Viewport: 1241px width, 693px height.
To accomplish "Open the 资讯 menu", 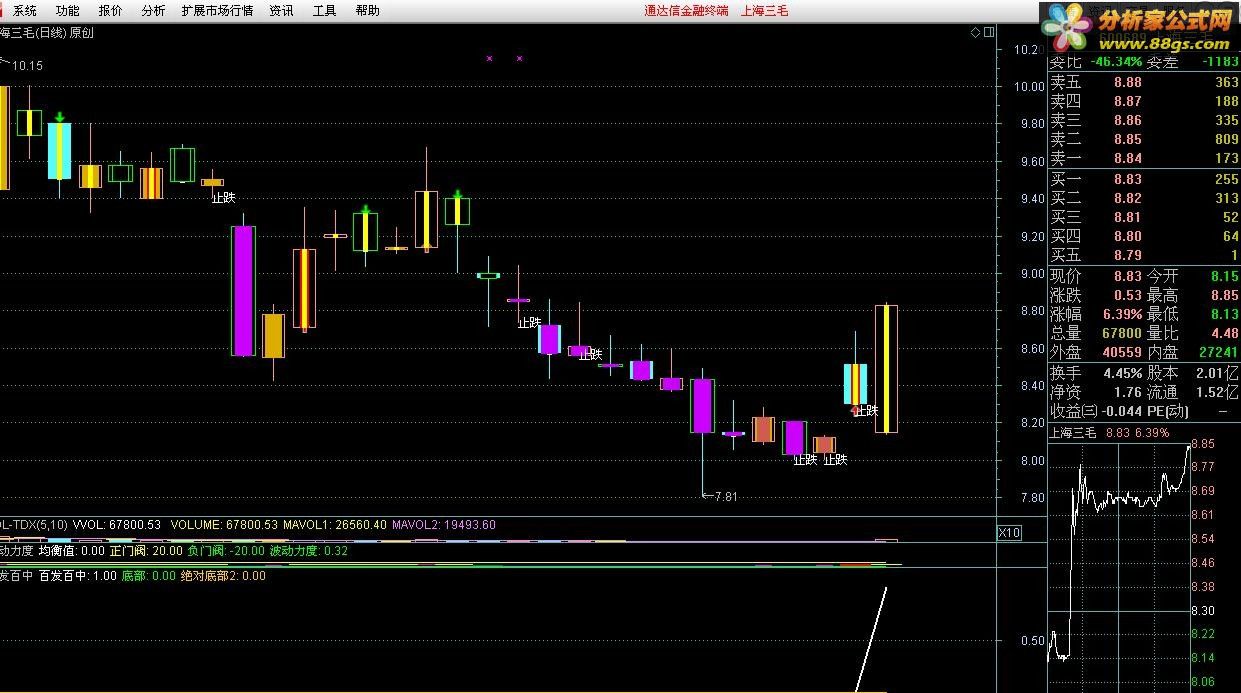I will tap(282, 11).
